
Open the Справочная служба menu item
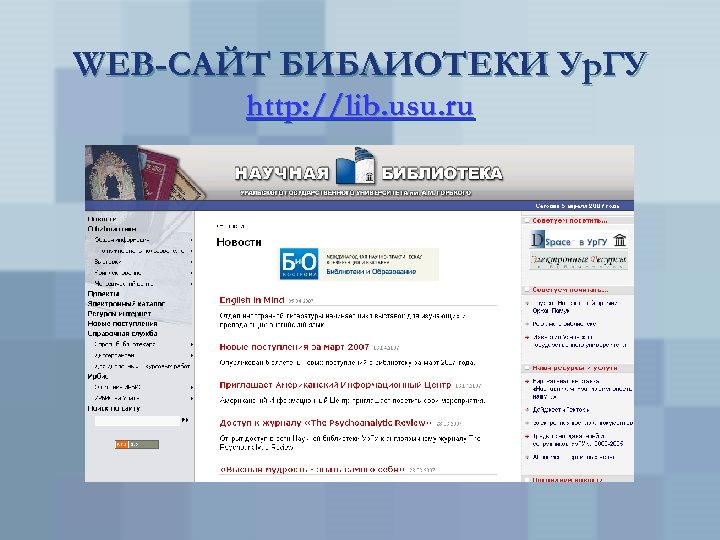(x=122, y=334)
